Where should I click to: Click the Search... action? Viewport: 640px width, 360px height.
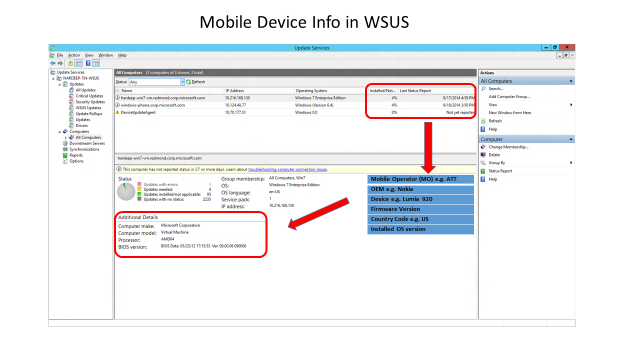pos(496,89)
